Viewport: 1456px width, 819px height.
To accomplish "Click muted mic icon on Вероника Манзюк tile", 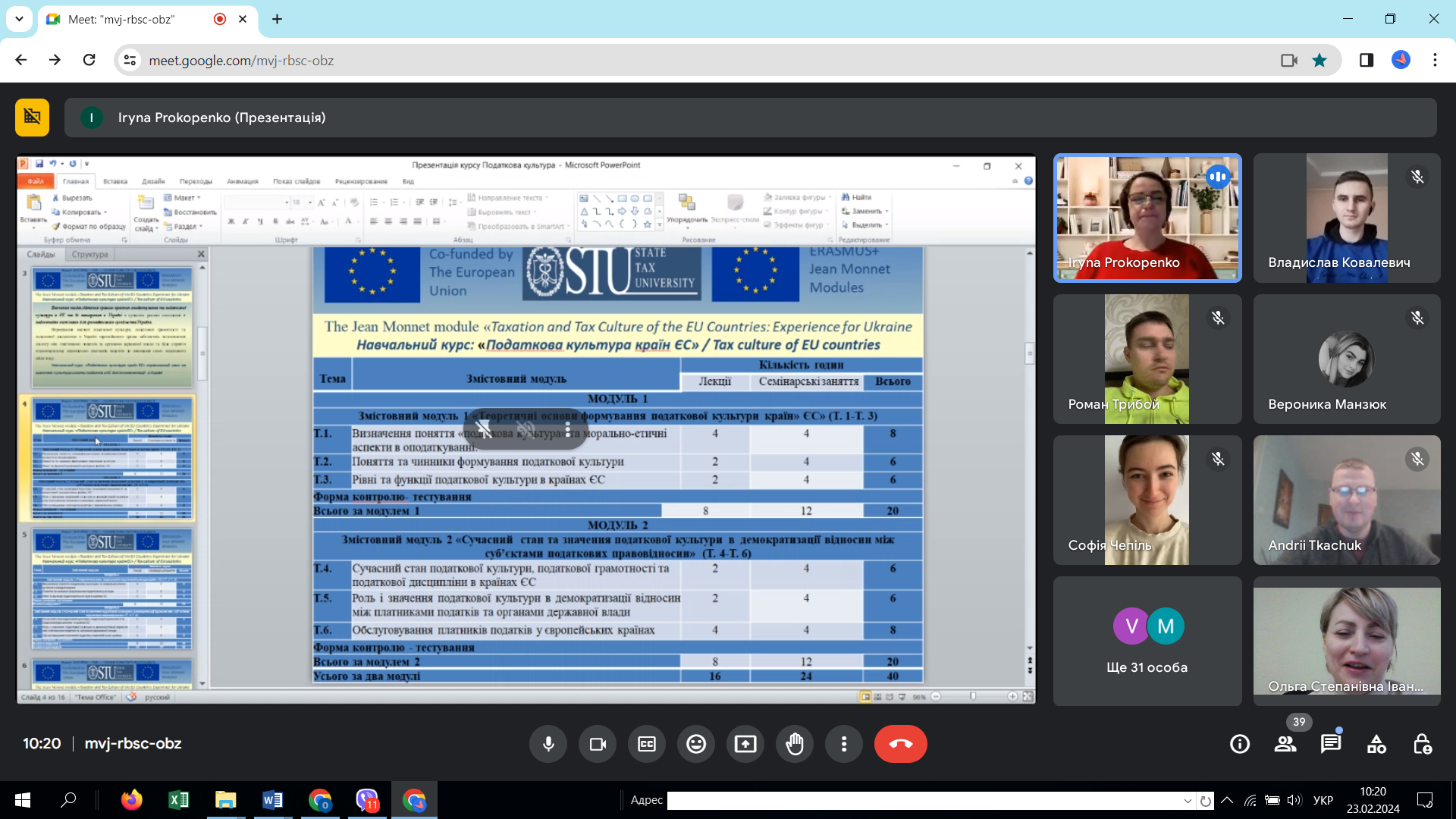I will coord(1417,318).
